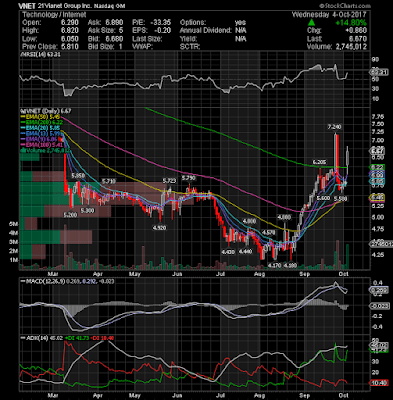The width and height of the screenshot is (393, 400).
Task: Click the 1M volume axis label
Action: (14, 260)
